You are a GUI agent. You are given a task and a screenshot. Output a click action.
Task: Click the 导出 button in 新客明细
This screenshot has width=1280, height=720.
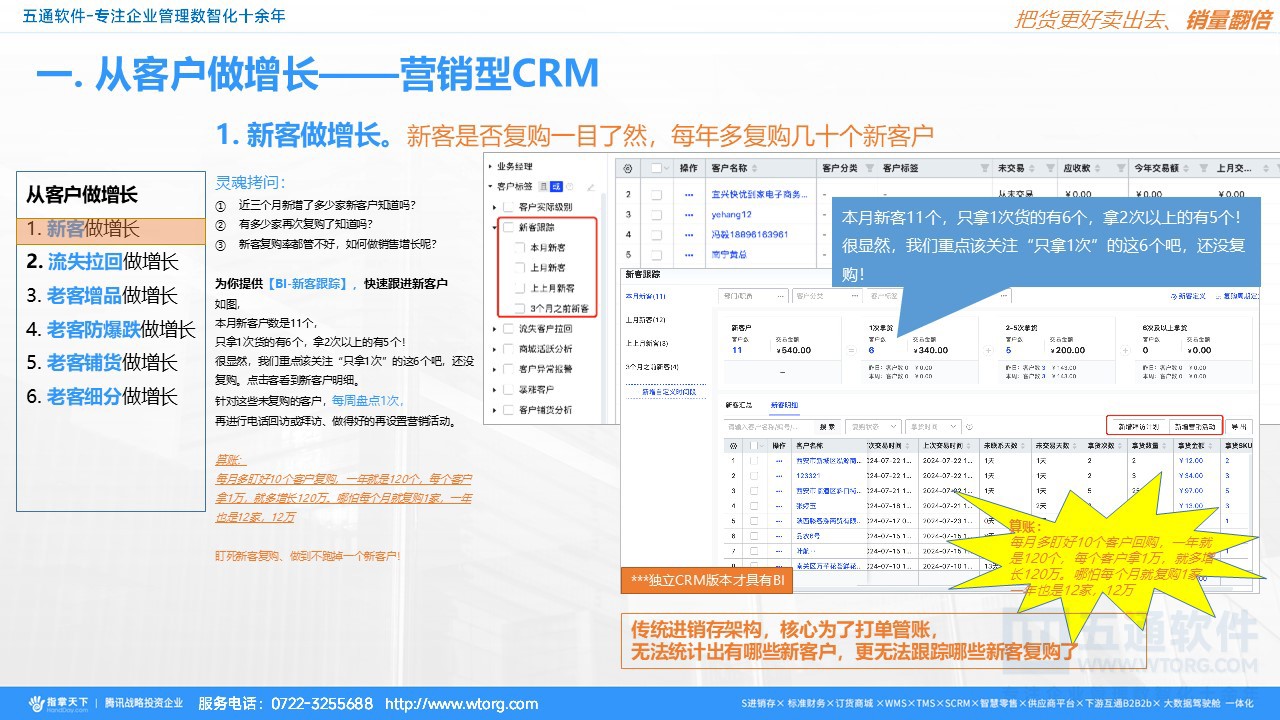coord(1239,427)
